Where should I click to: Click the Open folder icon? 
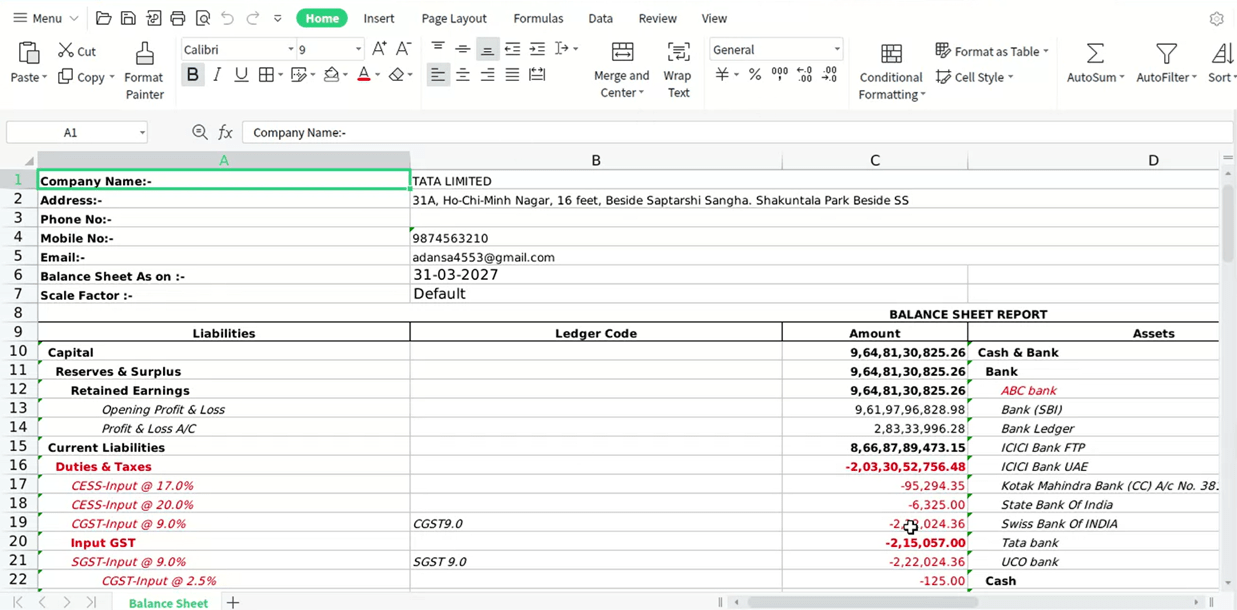pos(103,18)
